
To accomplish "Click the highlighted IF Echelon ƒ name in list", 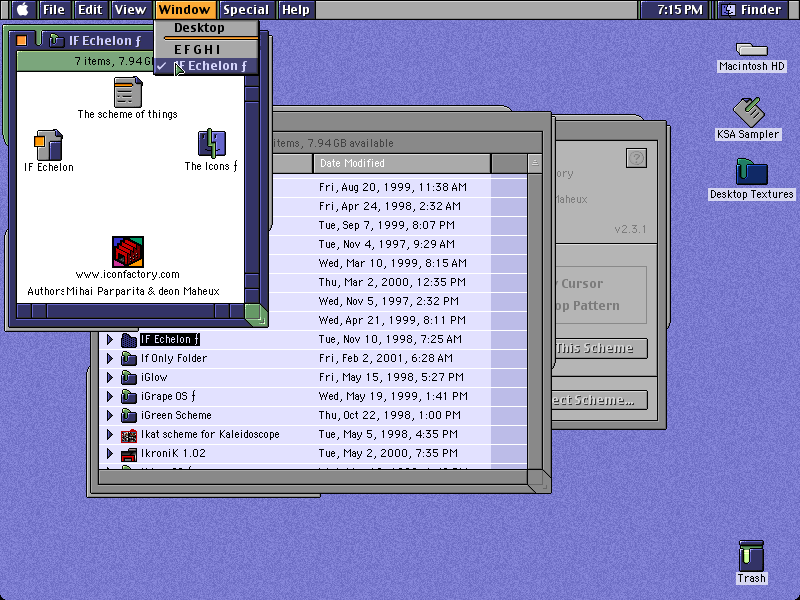I will coord(170,339).
